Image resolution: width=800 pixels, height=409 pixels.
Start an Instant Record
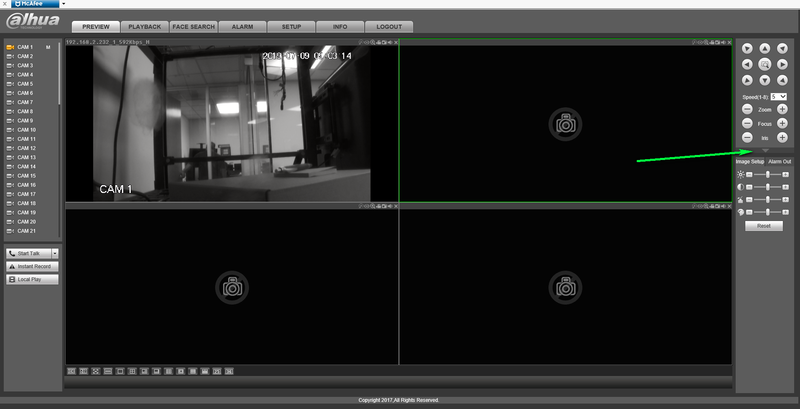point(32,266)
